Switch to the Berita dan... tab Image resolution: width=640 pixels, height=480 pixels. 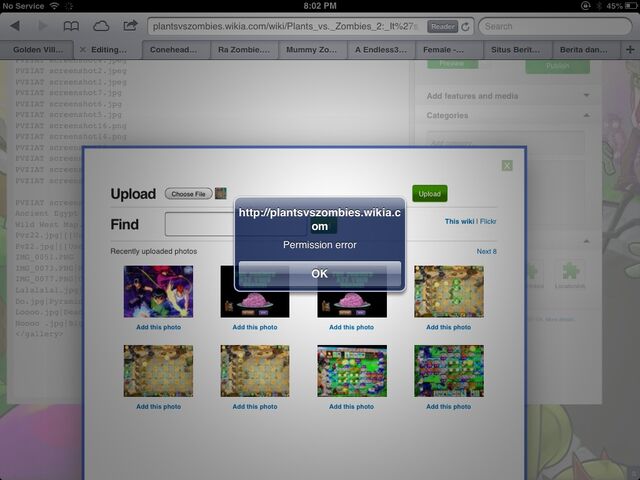[x=584, y=49]
